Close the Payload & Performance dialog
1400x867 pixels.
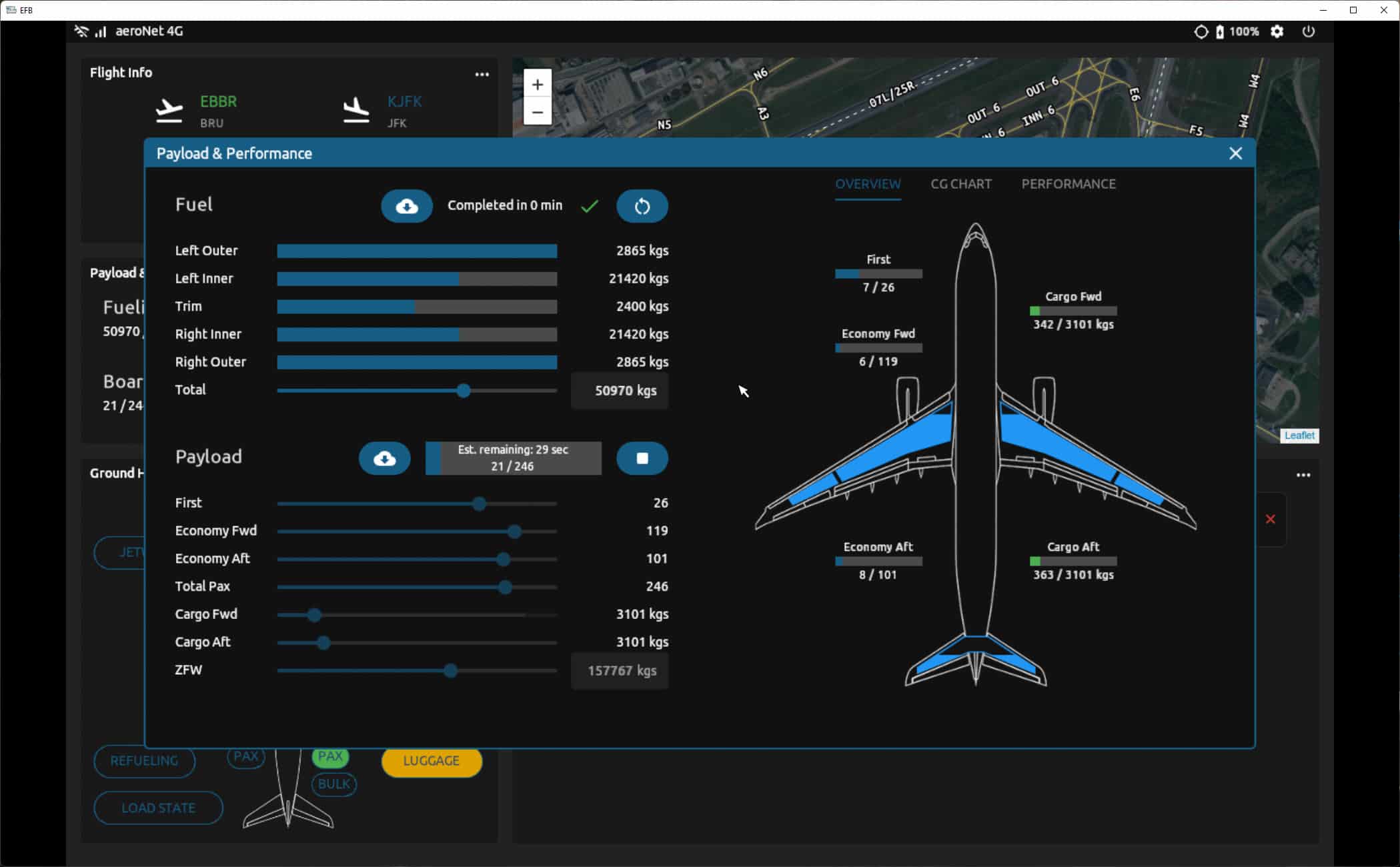click(1235, 154)
